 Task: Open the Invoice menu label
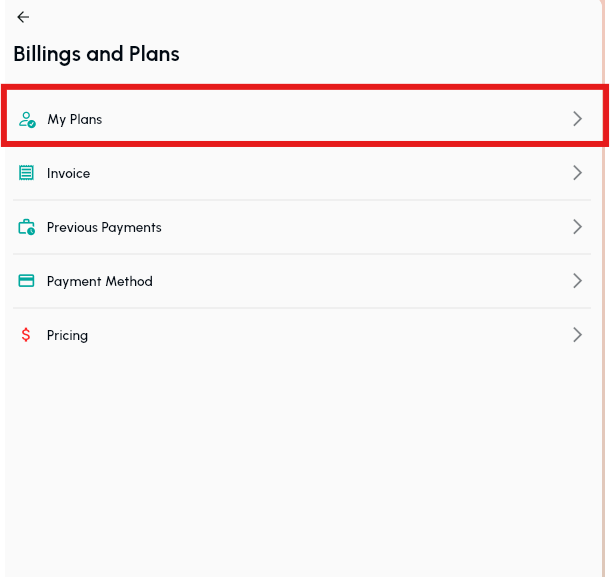(68, 174)
